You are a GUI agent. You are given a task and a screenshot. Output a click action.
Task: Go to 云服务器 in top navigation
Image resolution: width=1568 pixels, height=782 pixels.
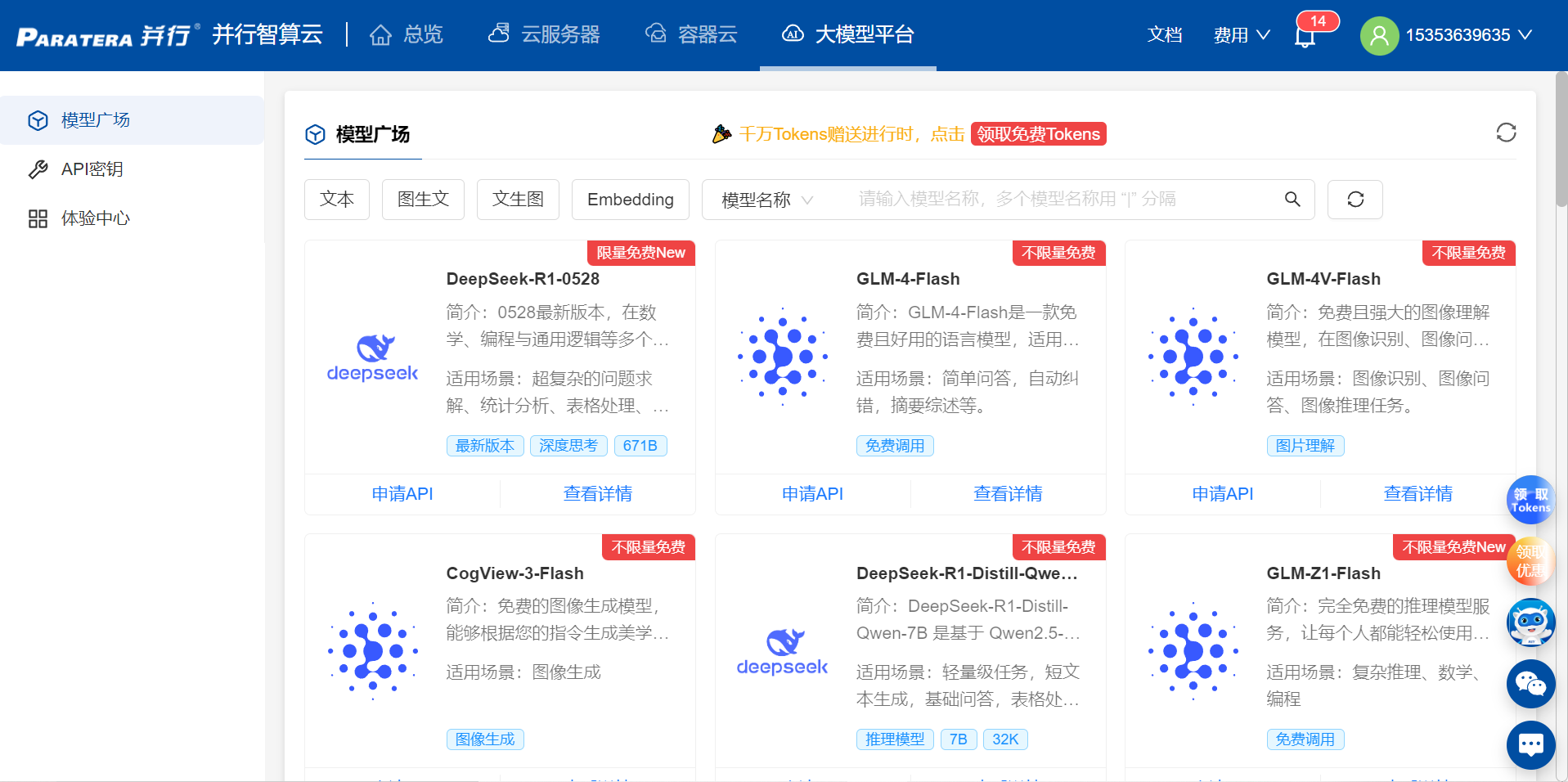pos(544,35)
